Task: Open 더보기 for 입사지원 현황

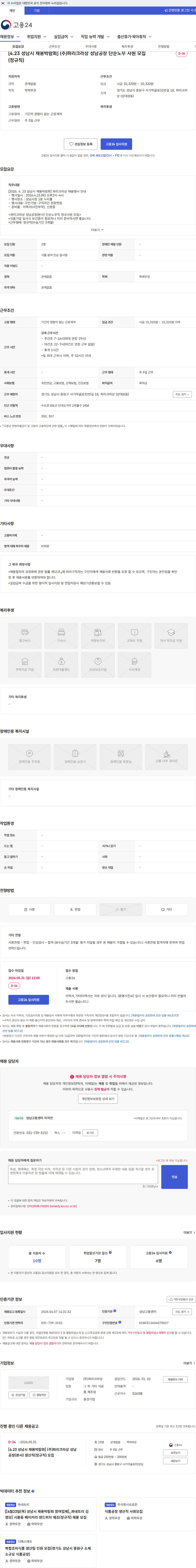Action: (x=189, y=1233)
